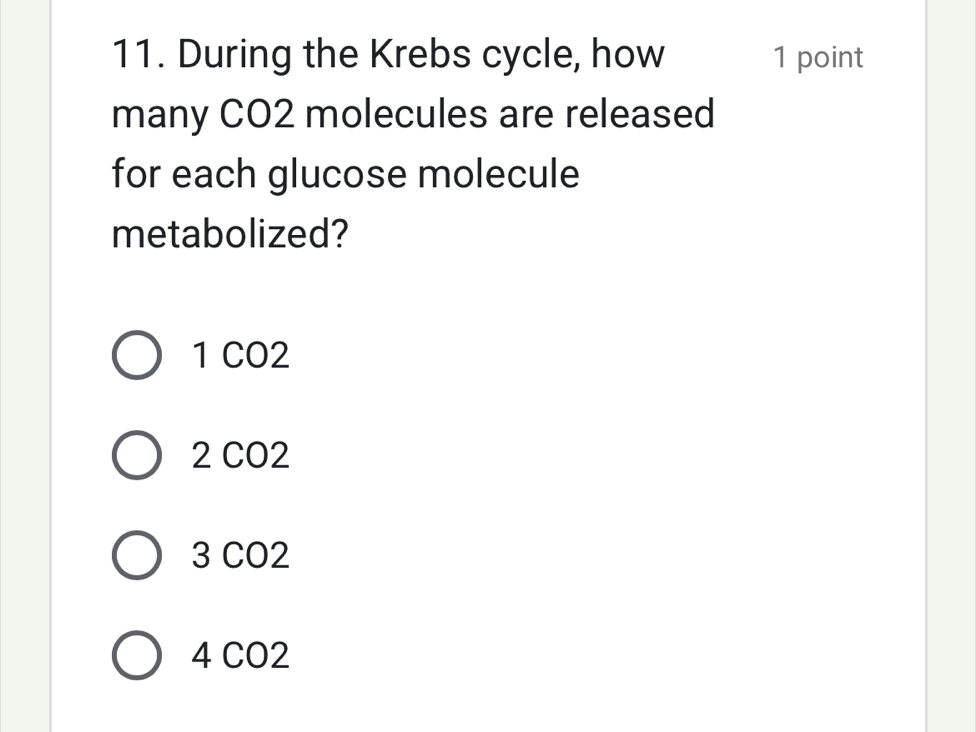Viewport: 976px width, 732px height.
Task: Choose the answer labeled 4 CO2
Action: [240, 656]
